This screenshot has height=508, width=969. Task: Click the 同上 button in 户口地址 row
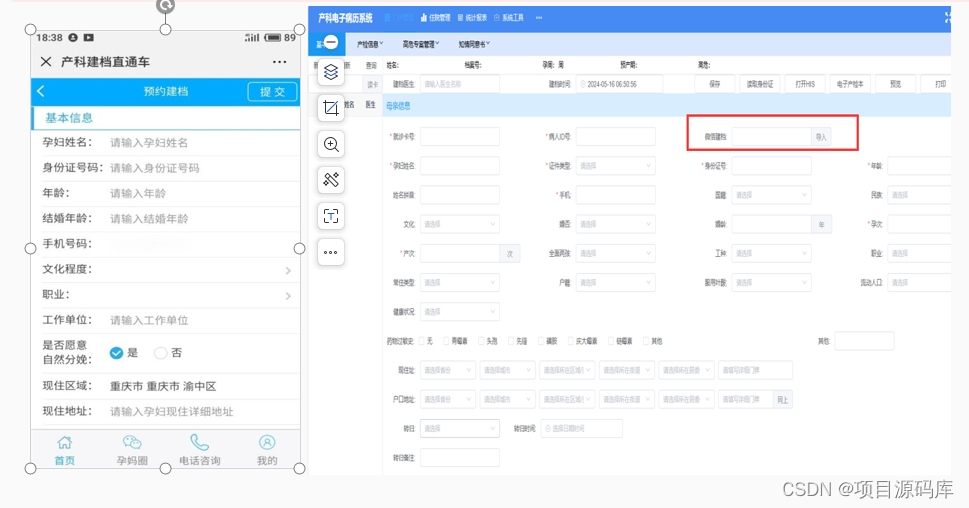[x=782, y=400]
